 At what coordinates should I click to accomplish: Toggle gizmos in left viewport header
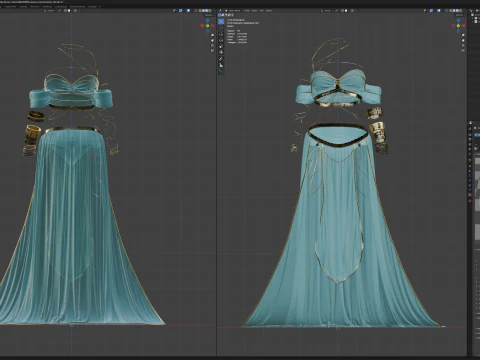[180, 10]
